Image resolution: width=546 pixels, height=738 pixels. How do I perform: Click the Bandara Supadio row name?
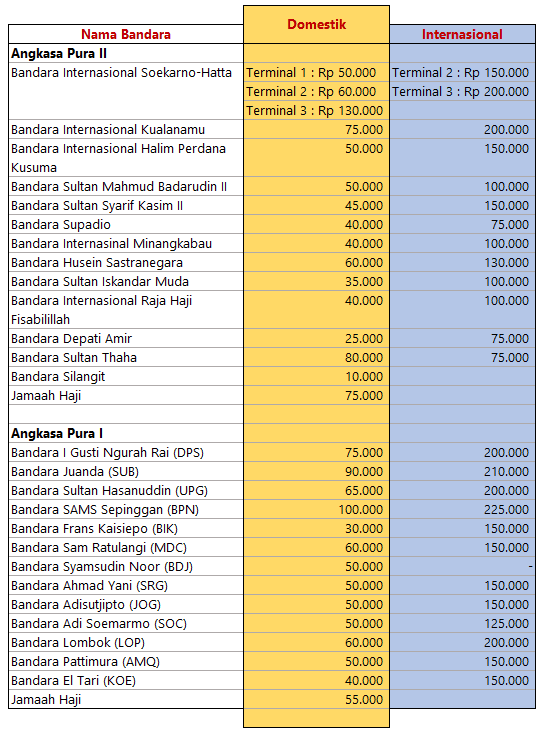tap(61, 225)
